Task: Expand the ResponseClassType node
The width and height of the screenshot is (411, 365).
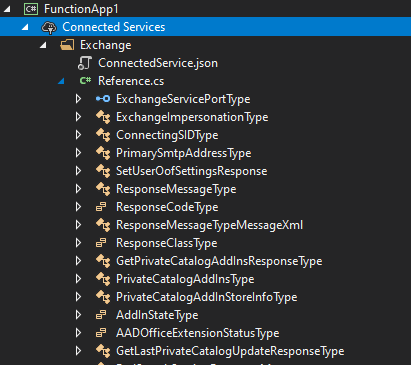Action: click(x=78, y=243)
